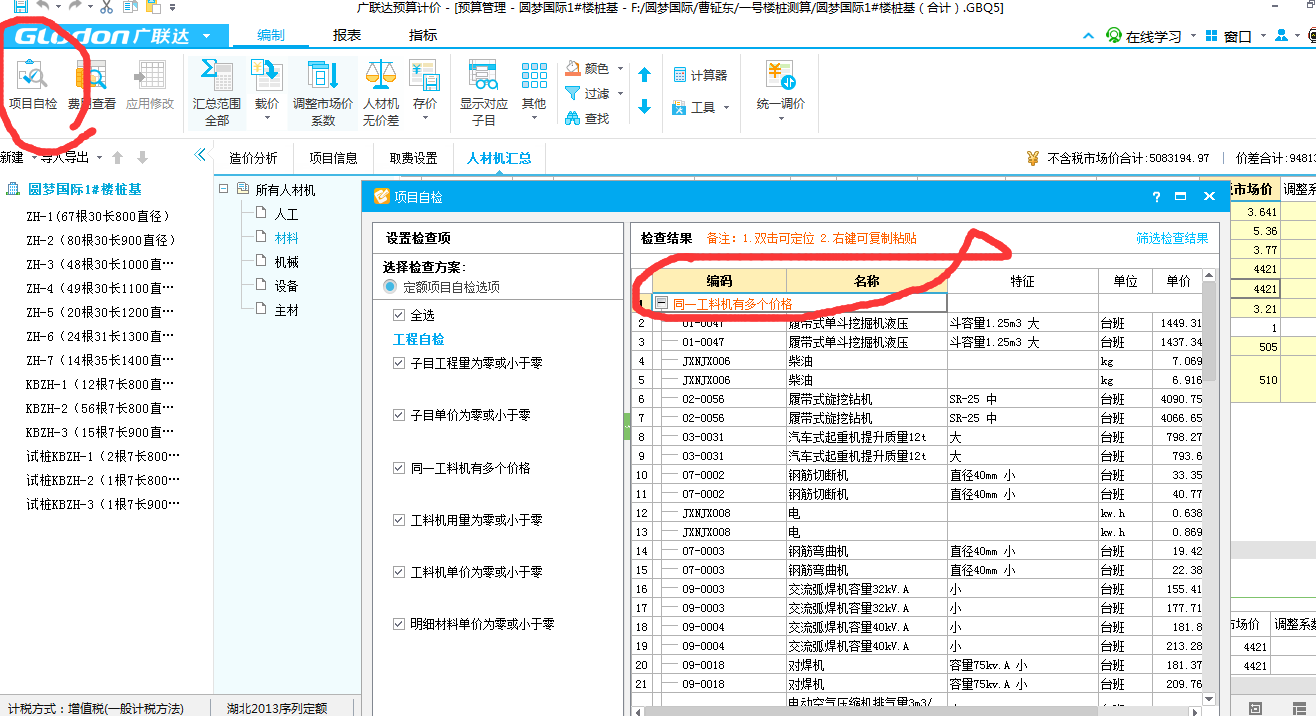The image size is (1316, 716).
Task: Select 定额项目自检选项 radio button
Action: (390, 287)
